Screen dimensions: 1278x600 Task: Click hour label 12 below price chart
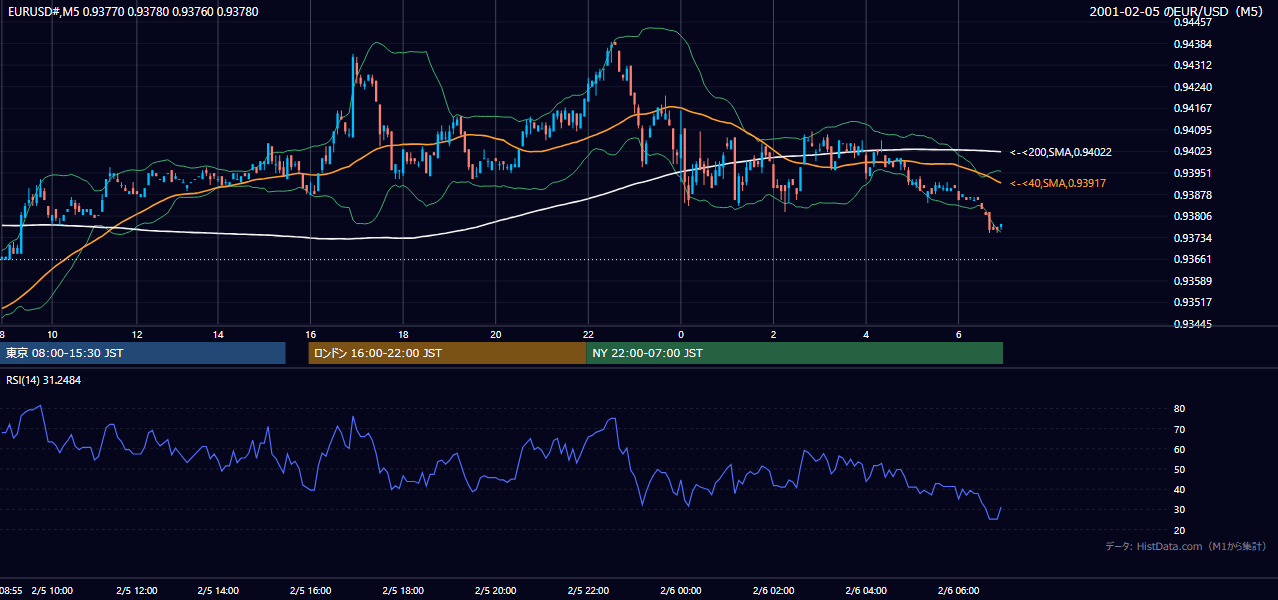coord(136,334)
